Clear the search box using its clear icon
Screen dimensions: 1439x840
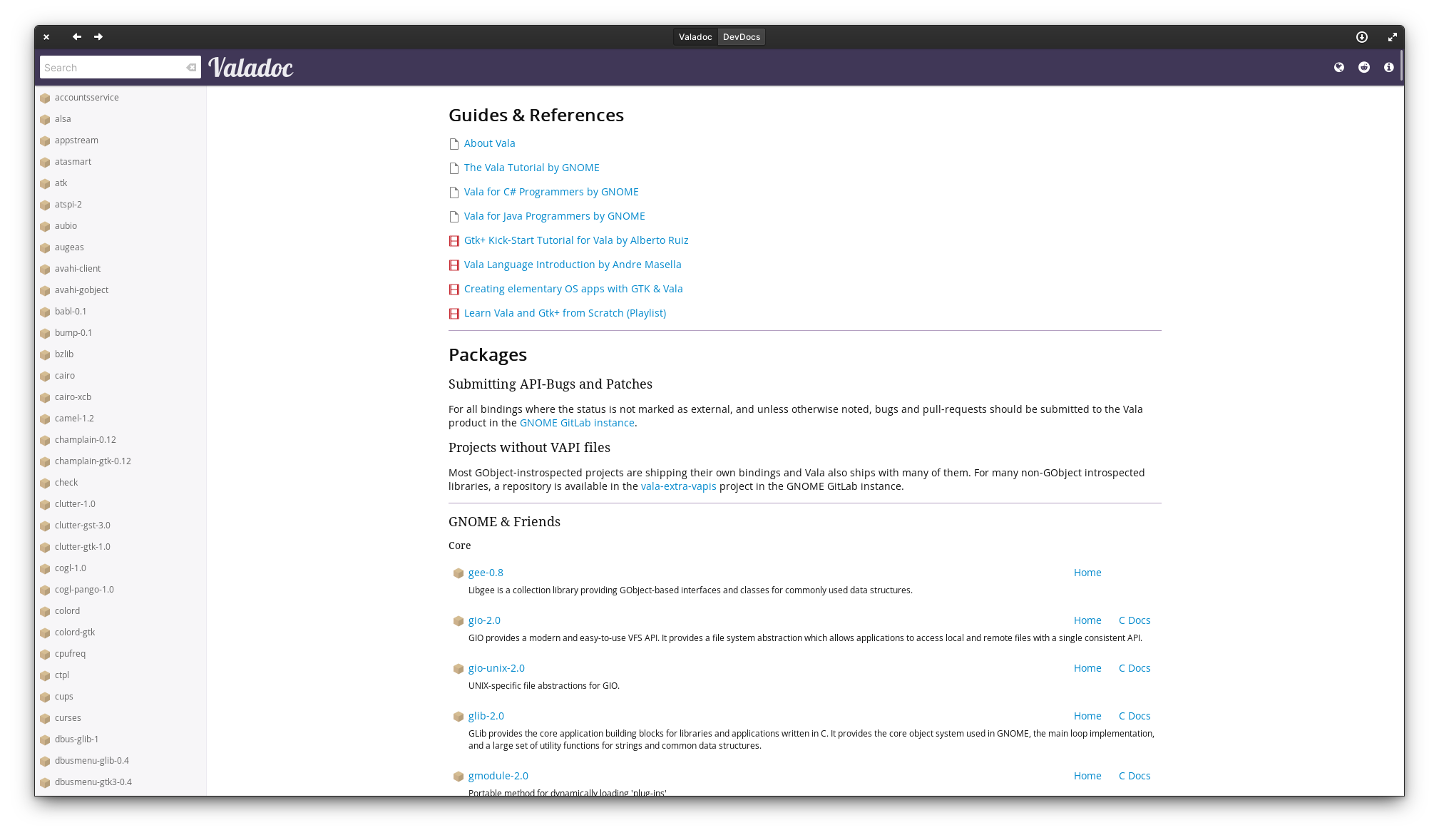[190, 67]
